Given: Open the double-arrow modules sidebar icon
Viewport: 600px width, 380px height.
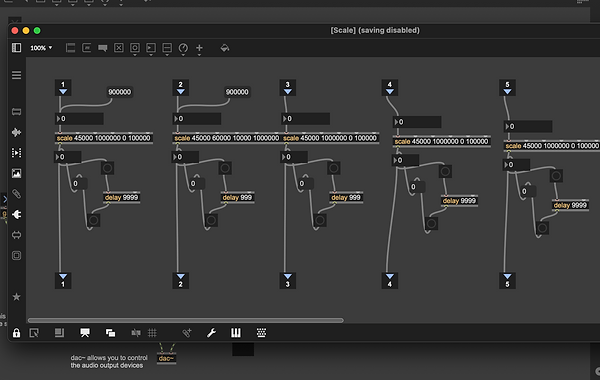Looking at the screenshot, I should pos(16,235).
